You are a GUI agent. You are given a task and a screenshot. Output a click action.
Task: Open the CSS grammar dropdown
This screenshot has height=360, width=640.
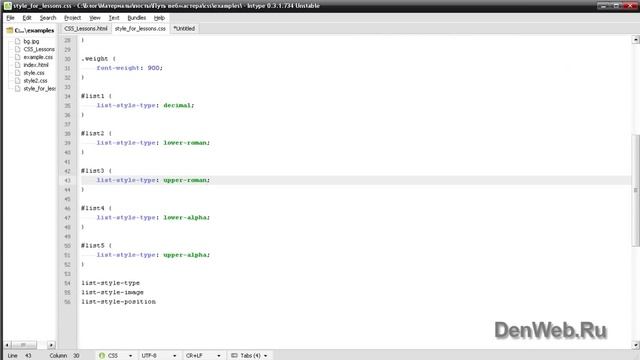click(116, 356)
